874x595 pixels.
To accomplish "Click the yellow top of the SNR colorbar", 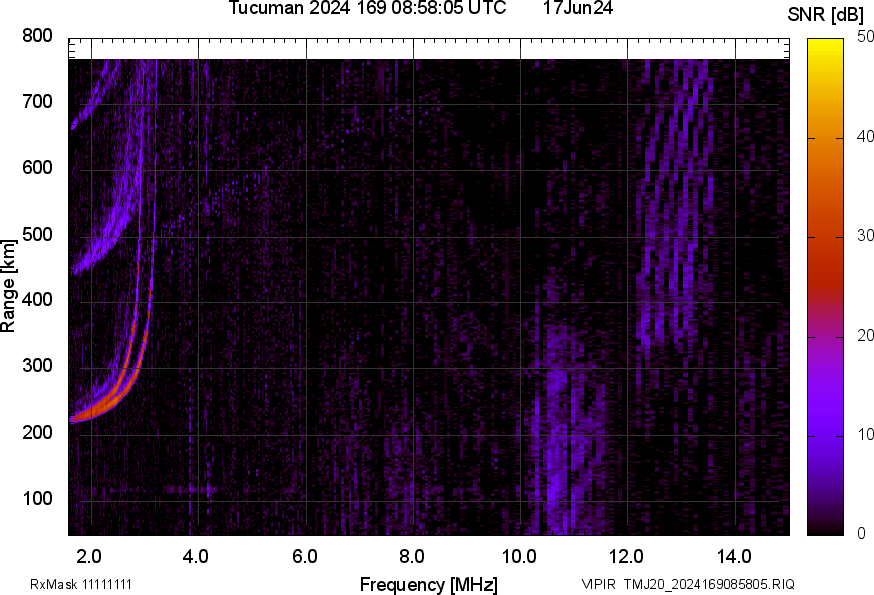I will [826, 47].
